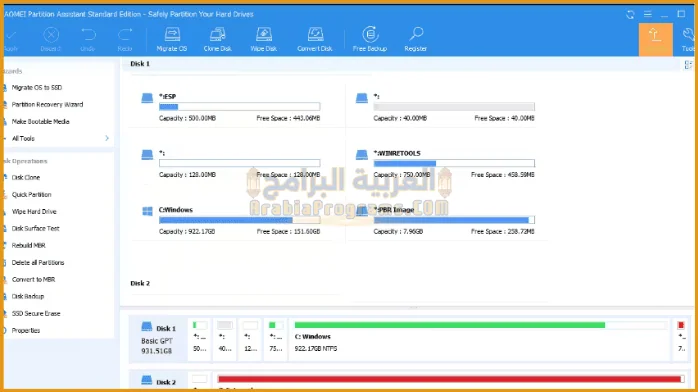698x392 pixels.
Task: Click Disk 1 icon in disk map
Action: 146,327
